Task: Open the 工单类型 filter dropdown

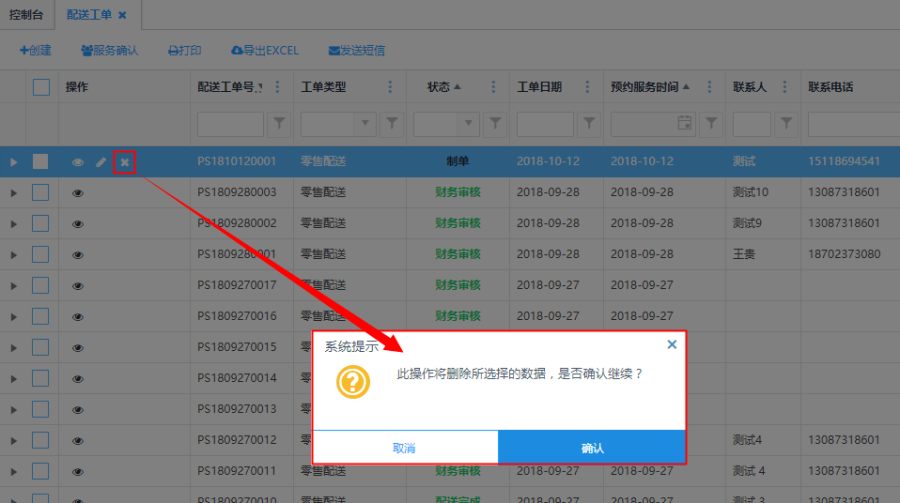Action: coord(365,123)
